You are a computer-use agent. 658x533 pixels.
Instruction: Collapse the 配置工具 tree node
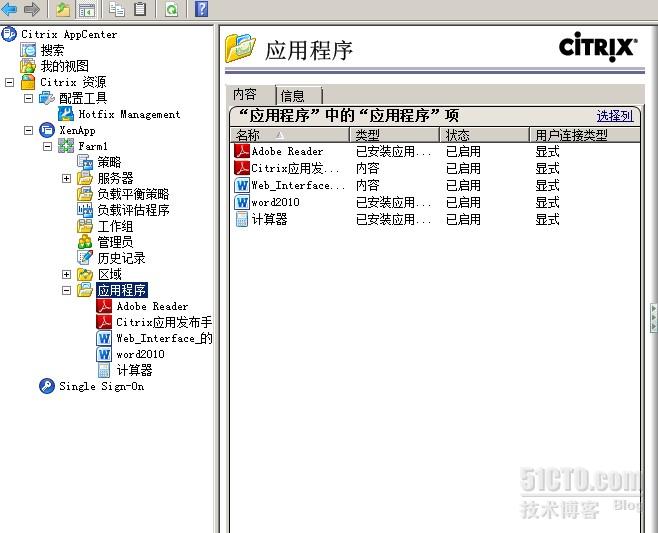tap(29, 98)
